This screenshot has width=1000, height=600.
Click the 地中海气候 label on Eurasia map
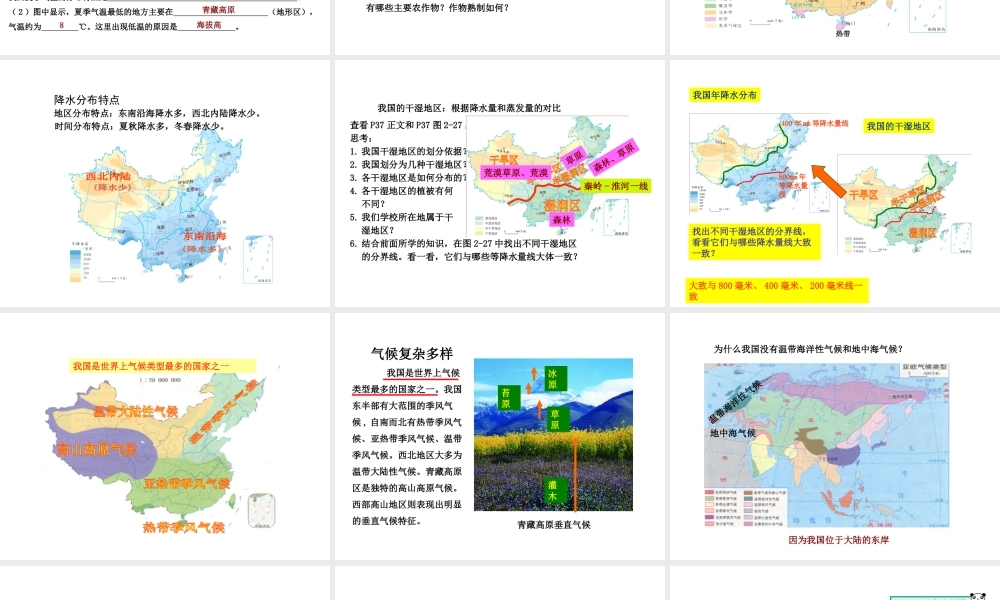point(733,433)
